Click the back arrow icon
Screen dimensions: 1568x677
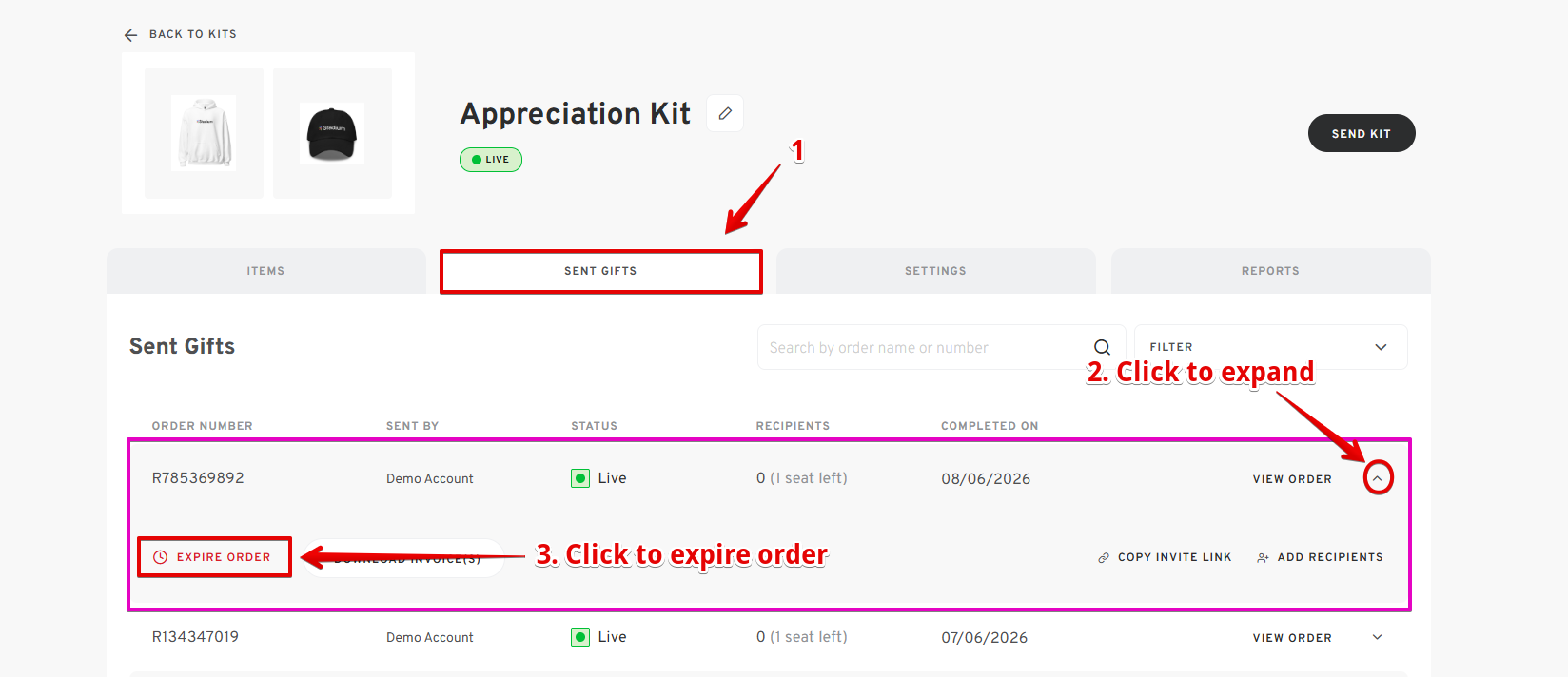[130, 35]
